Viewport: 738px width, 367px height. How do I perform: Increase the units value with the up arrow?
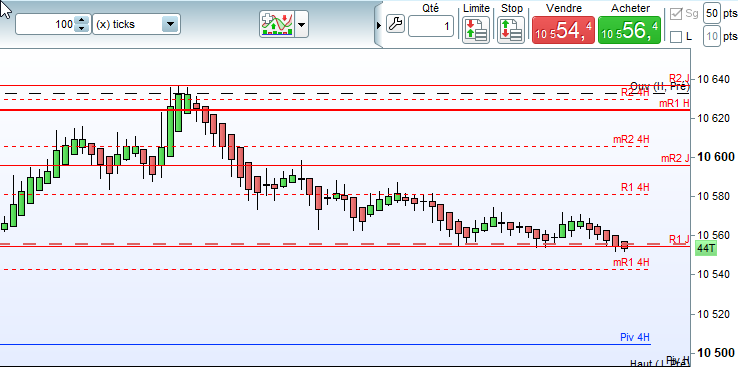(82, 20)
